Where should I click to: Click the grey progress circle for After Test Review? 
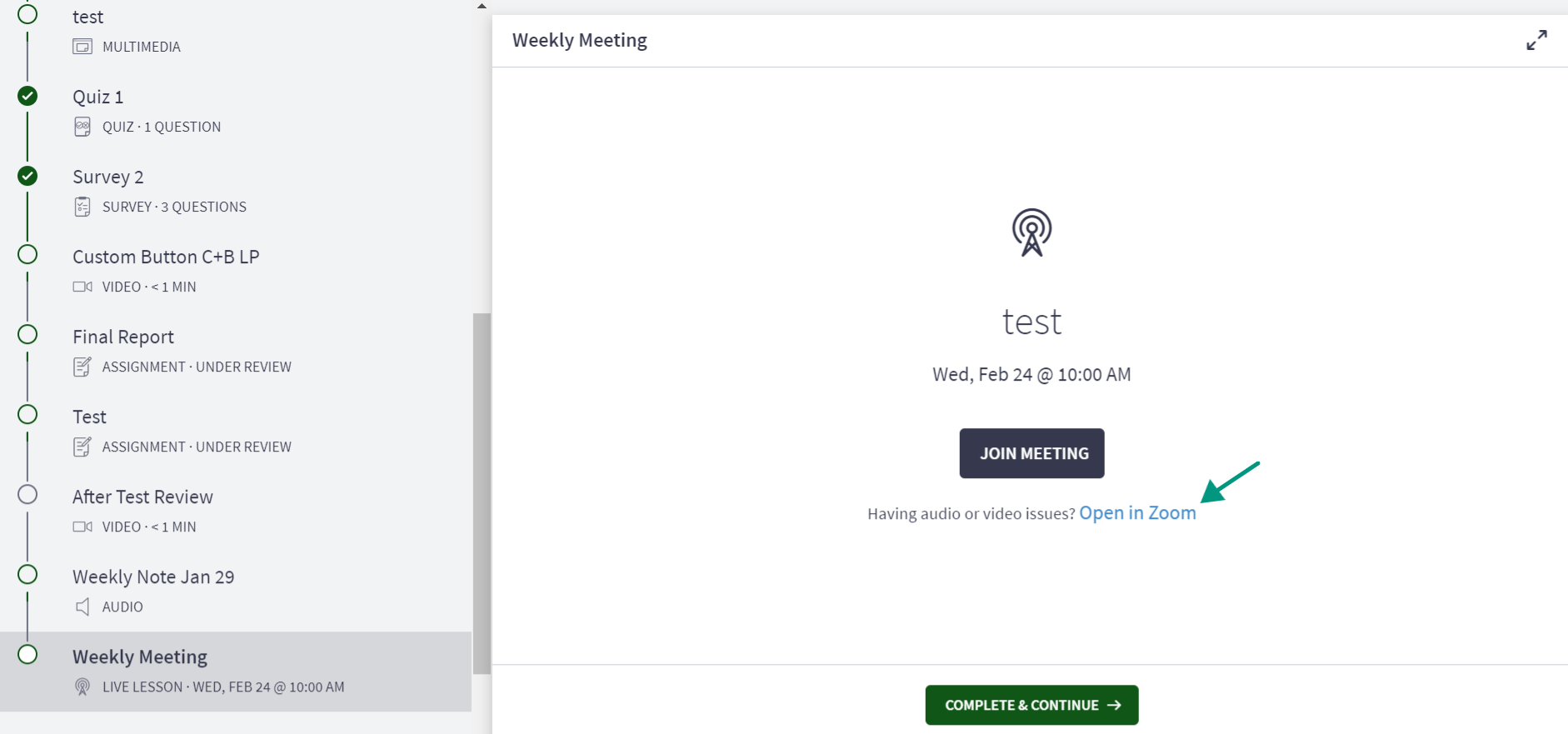(x=27, y=494)
